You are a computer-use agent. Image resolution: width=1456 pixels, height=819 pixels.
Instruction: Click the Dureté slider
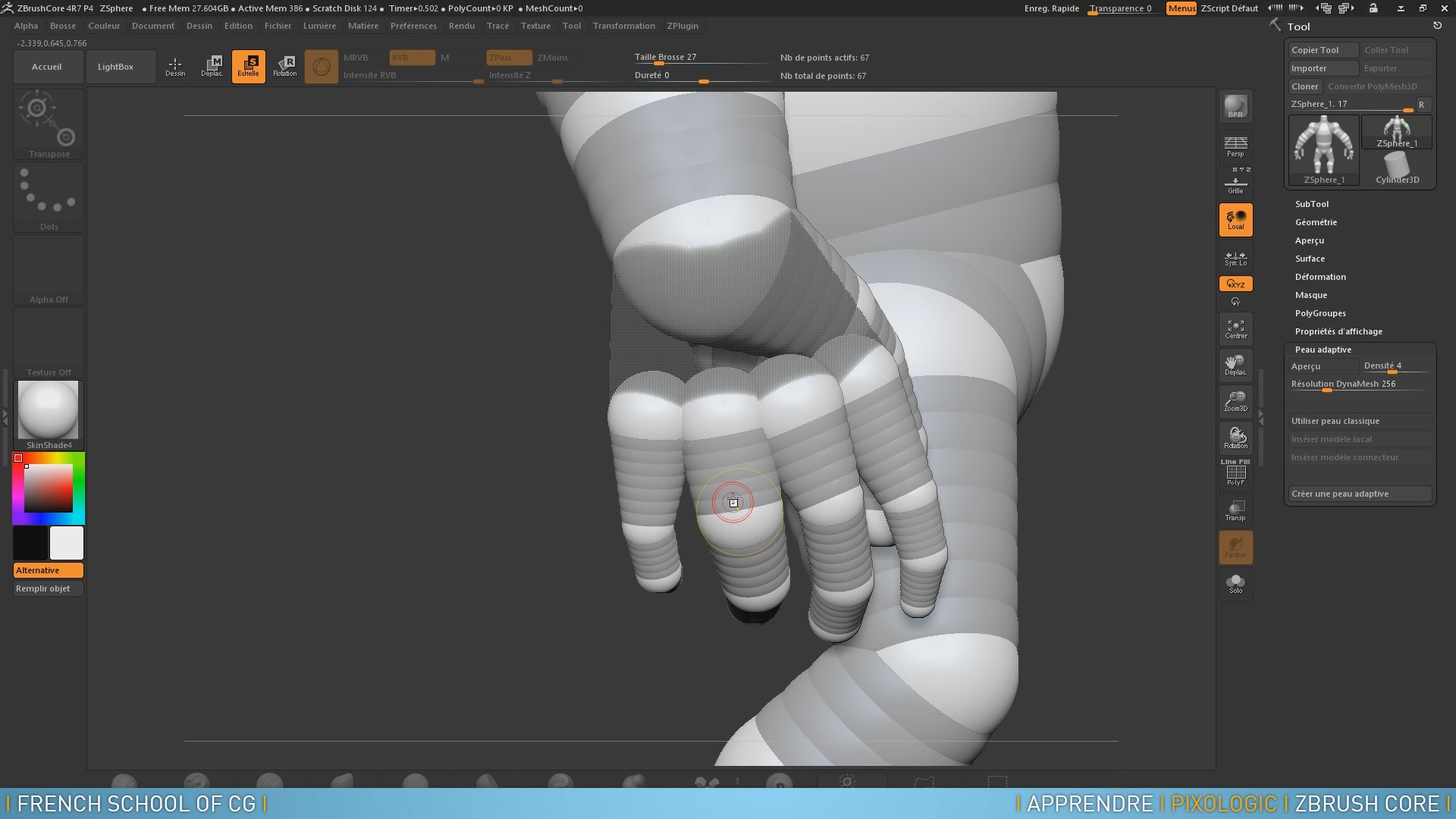(701, 76)
